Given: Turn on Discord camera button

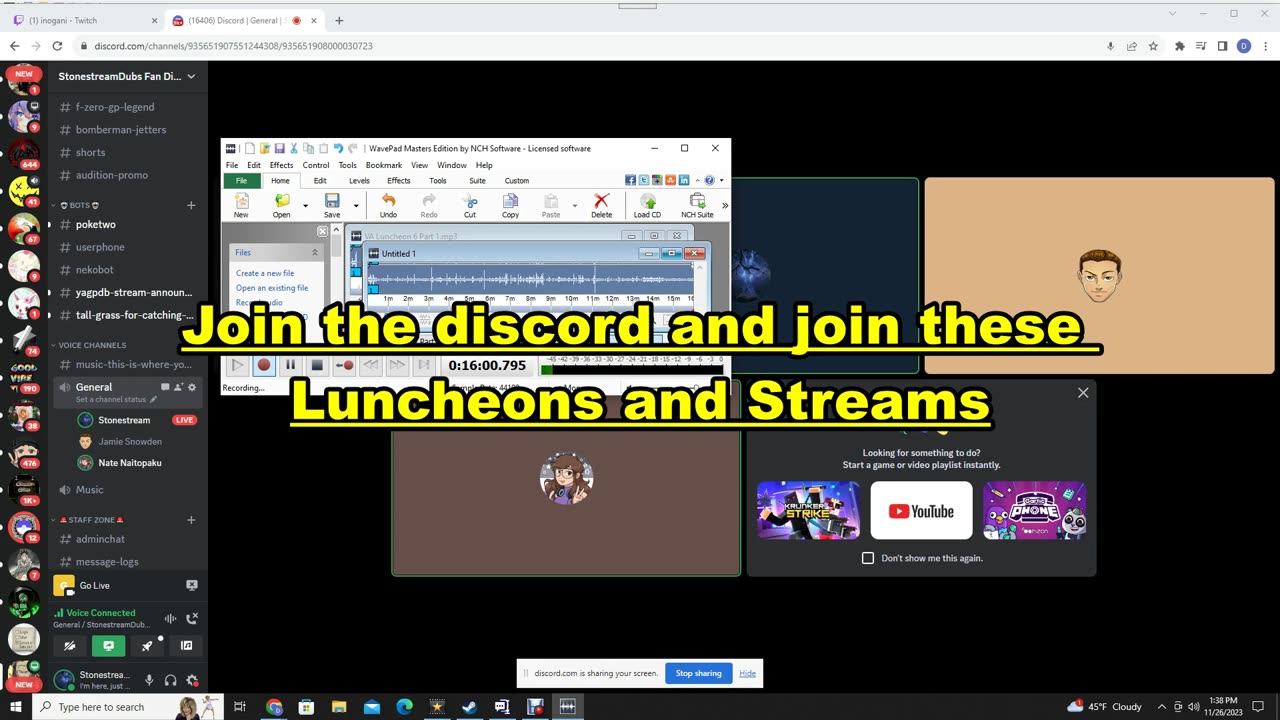Looking at the screenshot, I should [70, 646].
